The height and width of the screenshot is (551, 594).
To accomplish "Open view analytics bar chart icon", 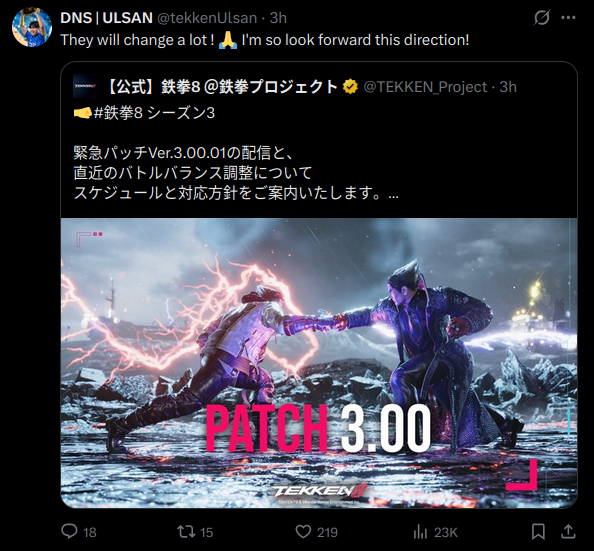I will pyautogui.click(x=420, y=532).
